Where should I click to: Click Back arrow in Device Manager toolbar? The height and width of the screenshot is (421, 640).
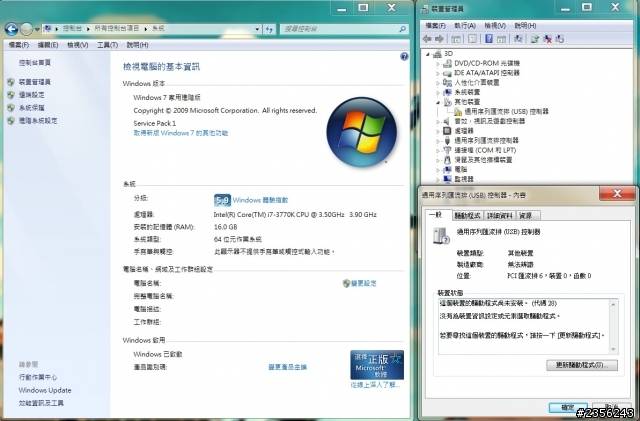[427, 39]
